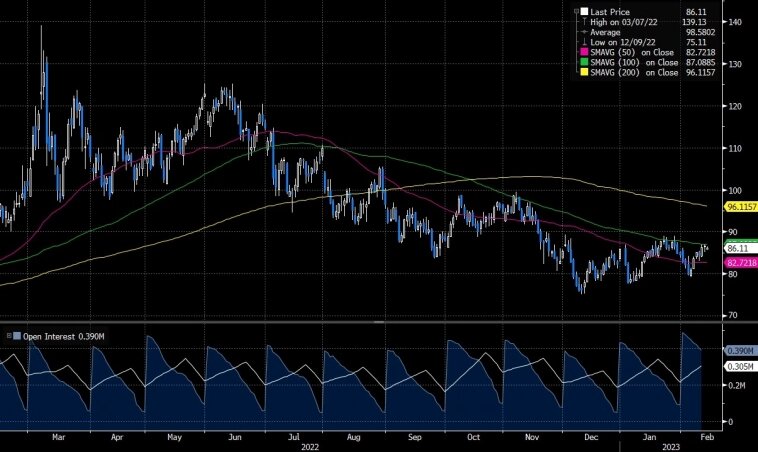This screenshot has height=452, width=758.
Task: Select 'SMAVG (100) on Close' legend entry
Action: click(634, 62)
